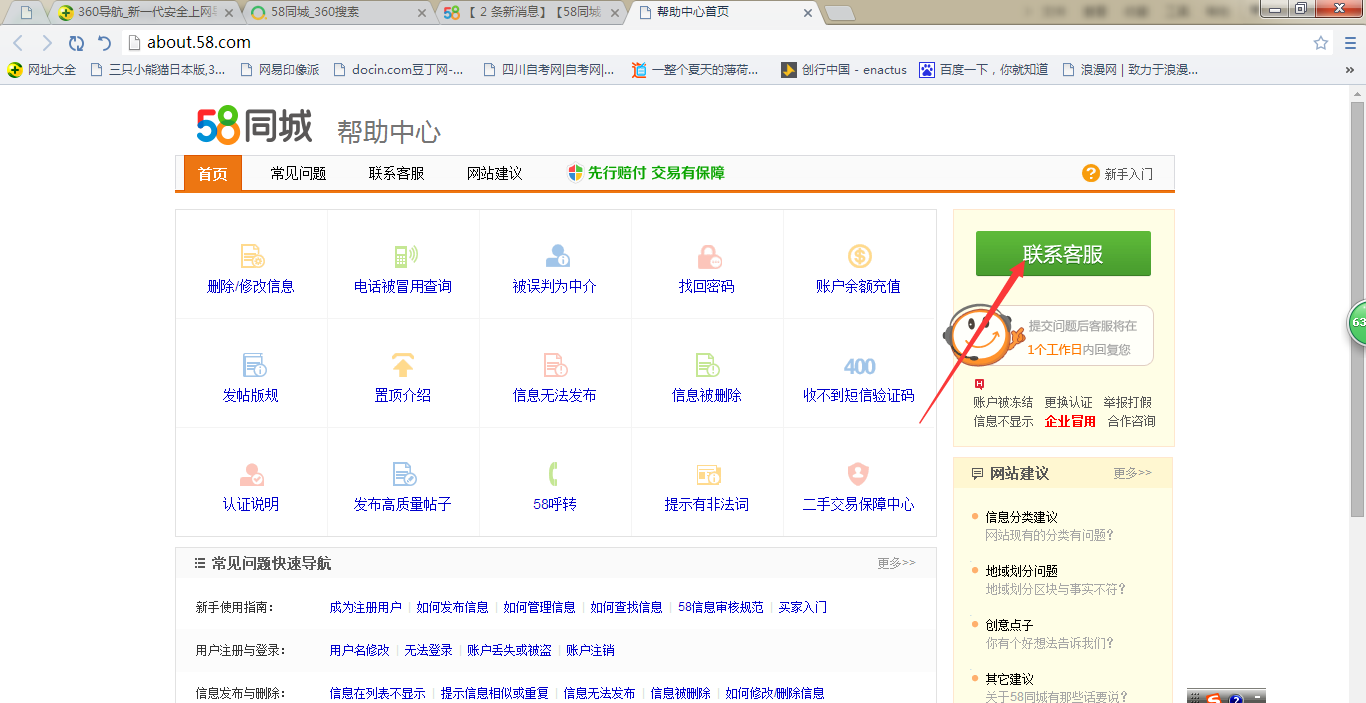1366x703 pixels.
Task: Open the 成为注册用户 link
Action: [365, 607]
